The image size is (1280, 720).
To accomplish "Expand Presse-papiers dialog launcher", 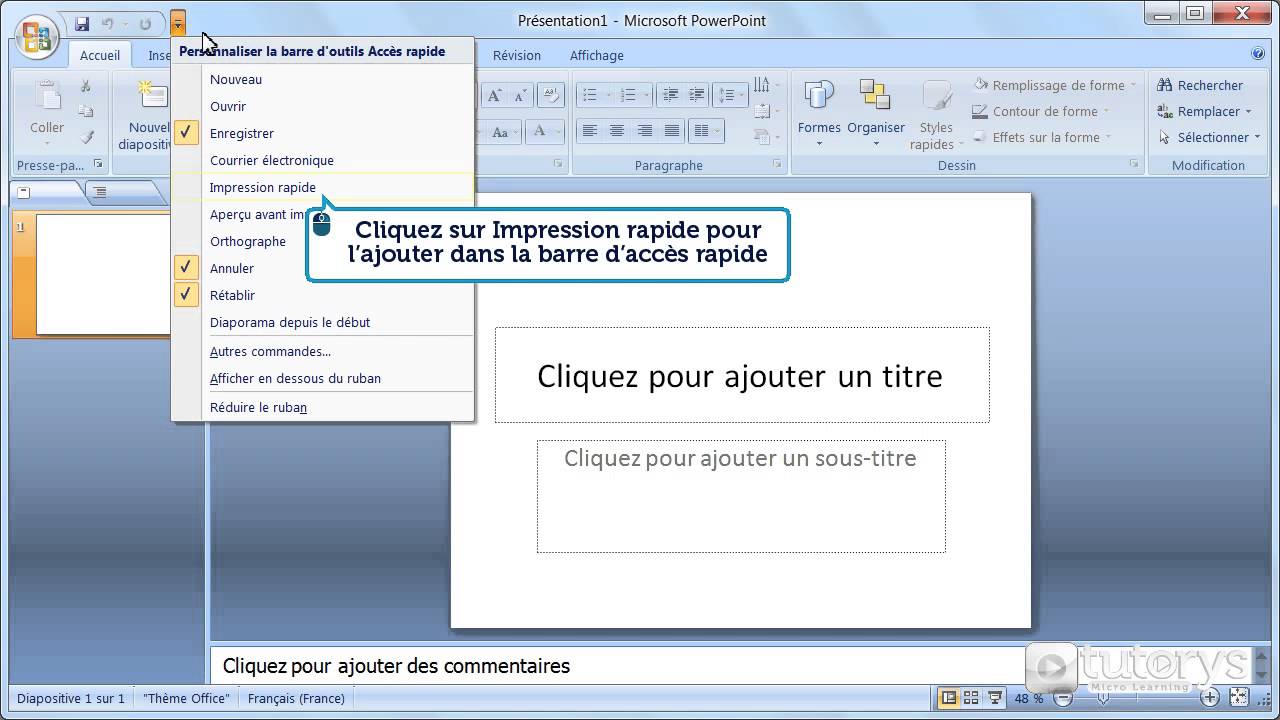I will point(97,164).
